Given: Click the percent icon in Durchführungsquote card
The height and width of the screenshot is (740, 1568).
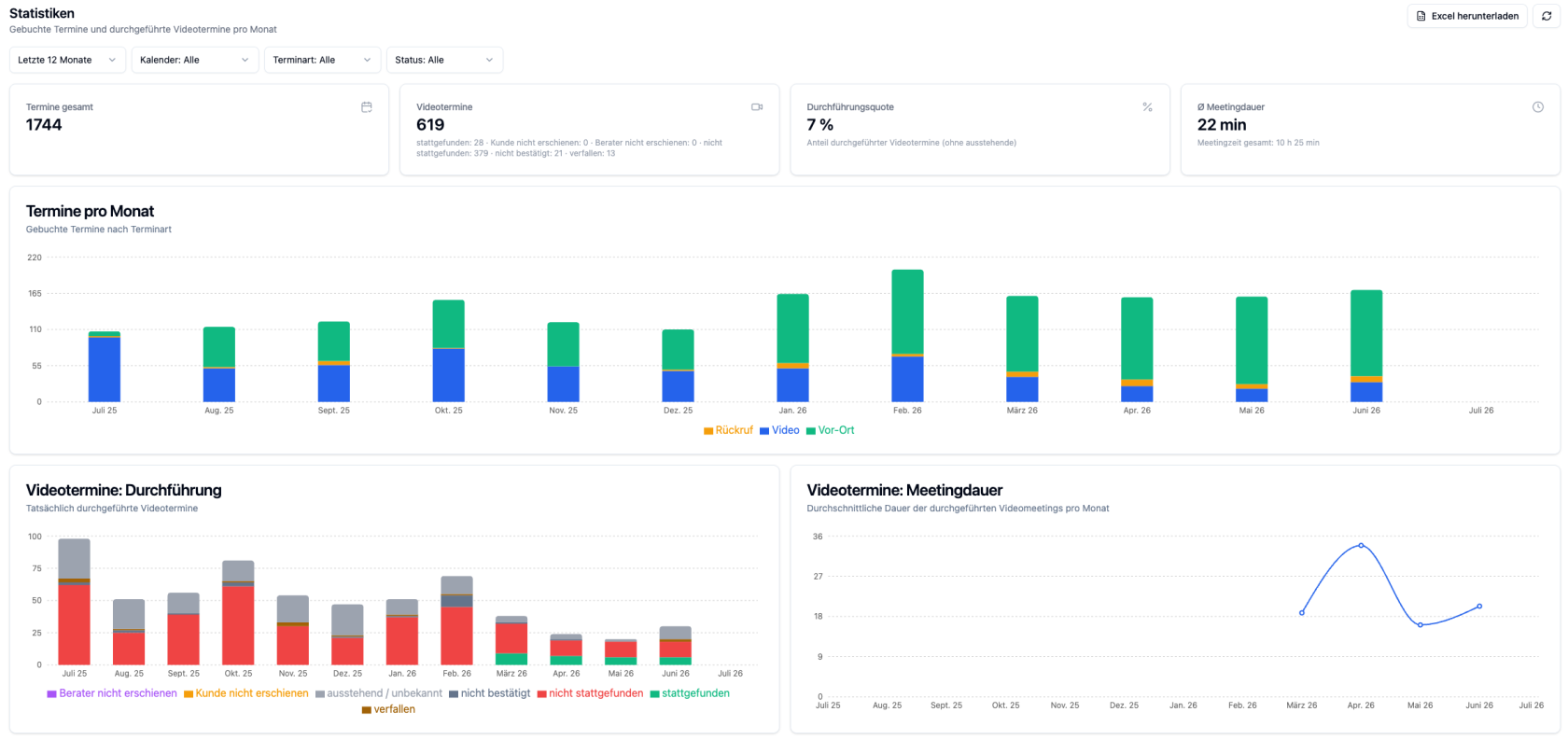Looking at the screenshot, I should (x=1147, y=107).
